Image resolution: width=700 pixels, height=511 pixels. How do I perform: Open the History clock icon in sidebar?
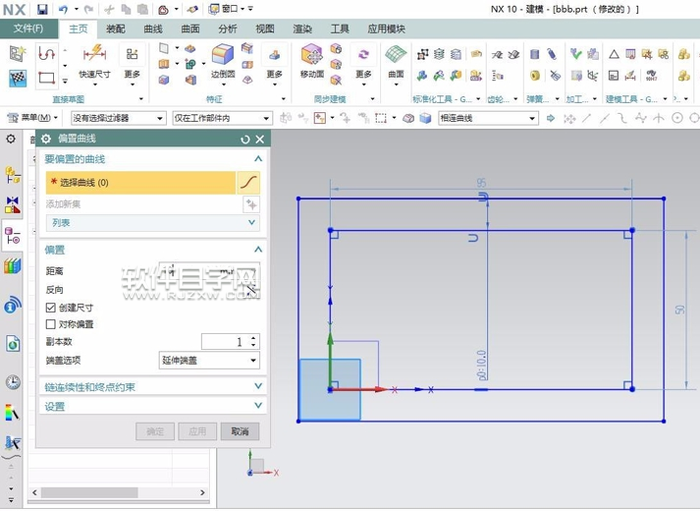click(13, 381)
